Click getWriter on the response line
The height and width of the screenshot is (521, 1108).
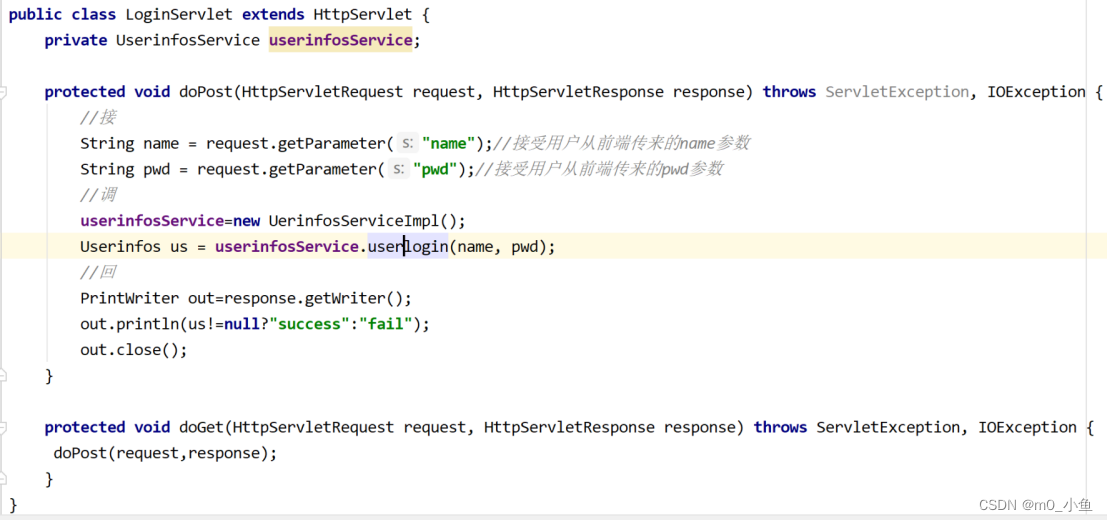(345, 298)
